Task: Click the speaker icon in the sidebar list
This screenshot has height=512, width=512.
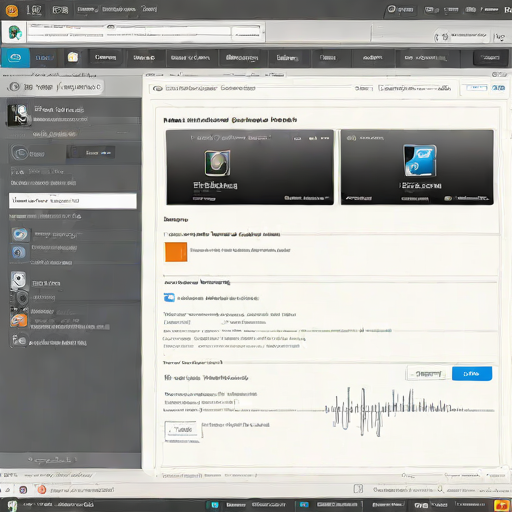Action: pos(21,298)
